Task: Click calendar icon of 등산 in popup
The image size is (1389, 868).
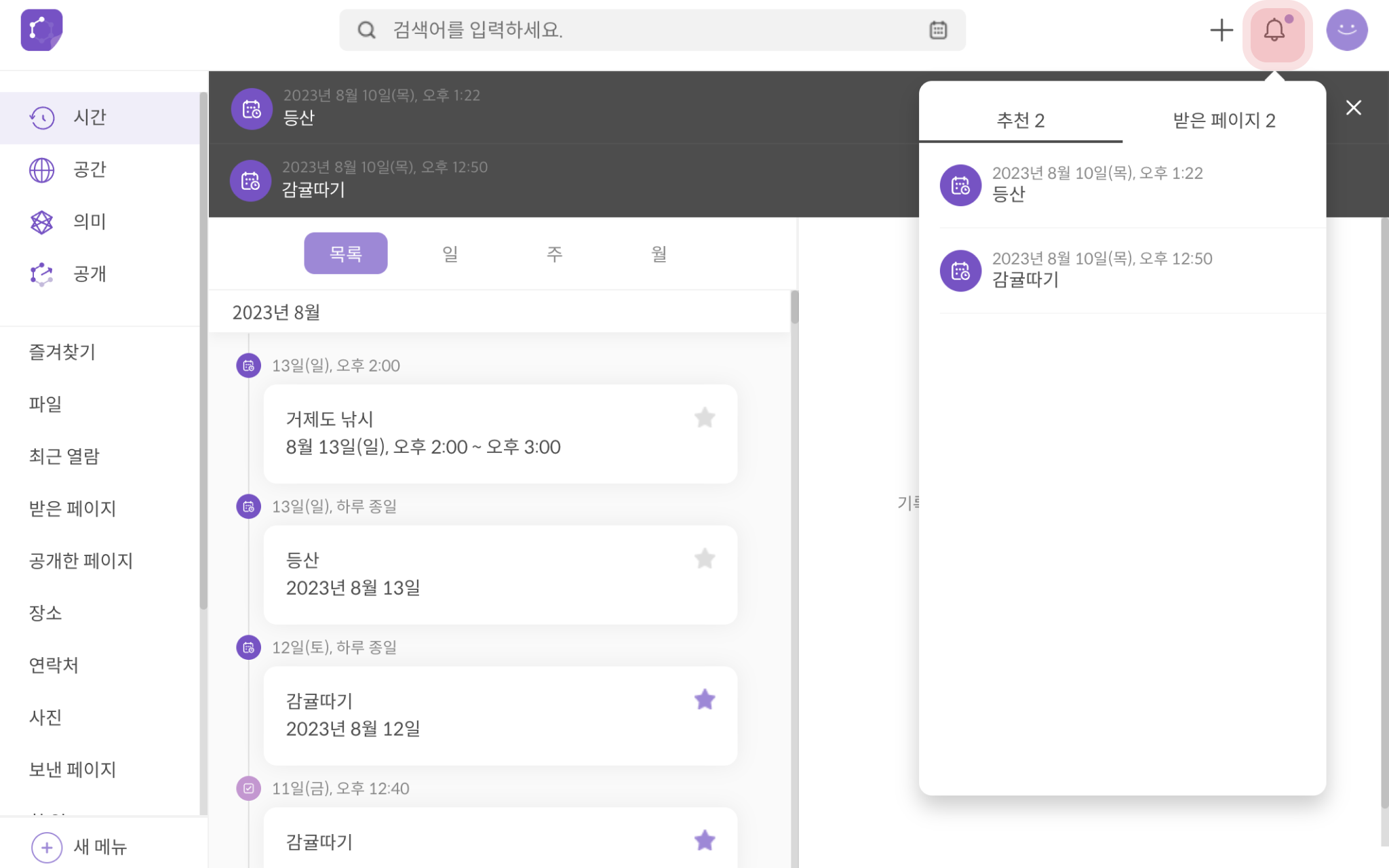Action: [x=960, y=185]
